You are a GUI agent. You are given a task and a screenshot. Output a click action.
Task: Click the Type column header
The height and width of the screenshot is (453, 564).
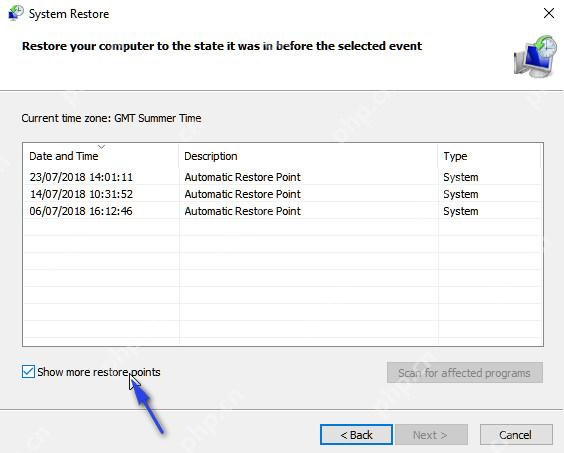(x=490, y=156)
